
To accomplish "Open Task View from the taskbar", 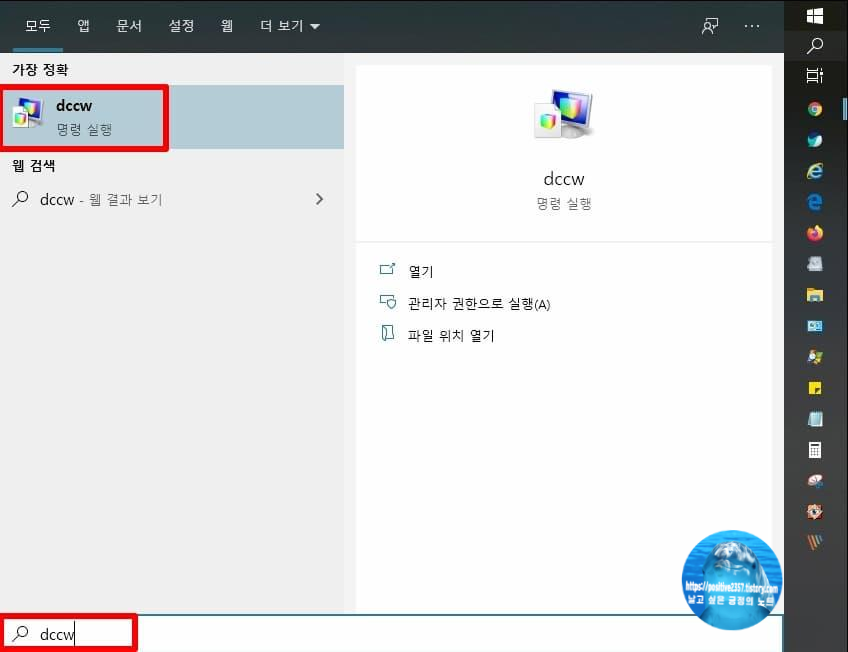I will (x=814, y=76).
